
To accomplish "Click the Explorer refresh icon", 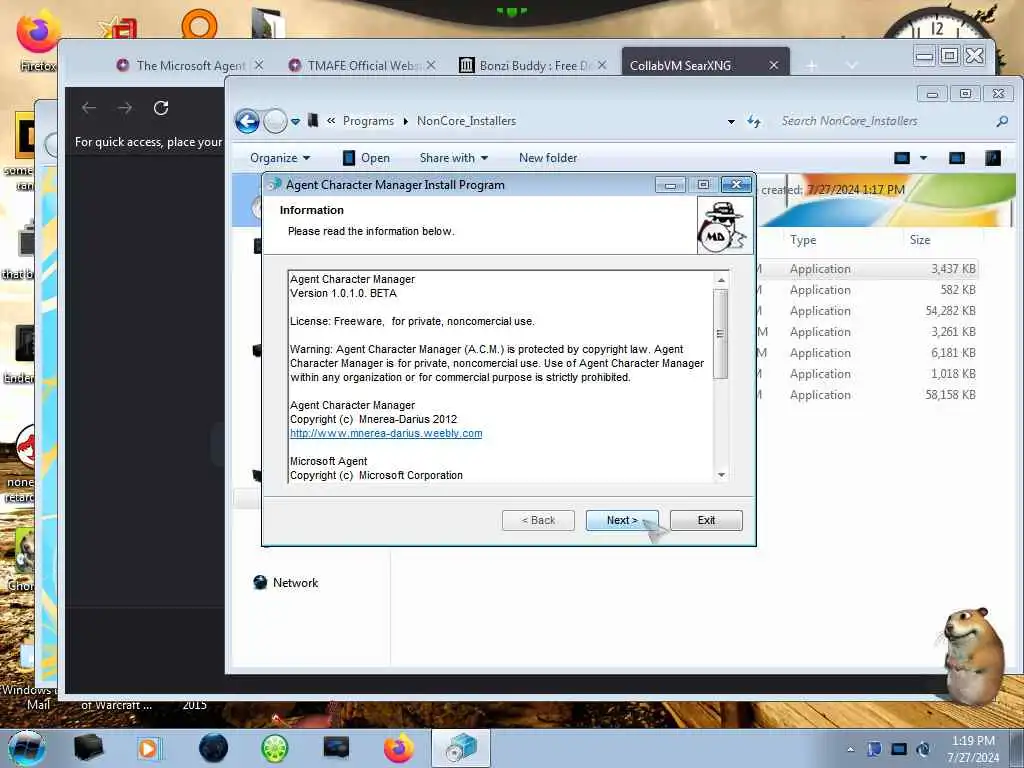I will [x=754, y=121].
